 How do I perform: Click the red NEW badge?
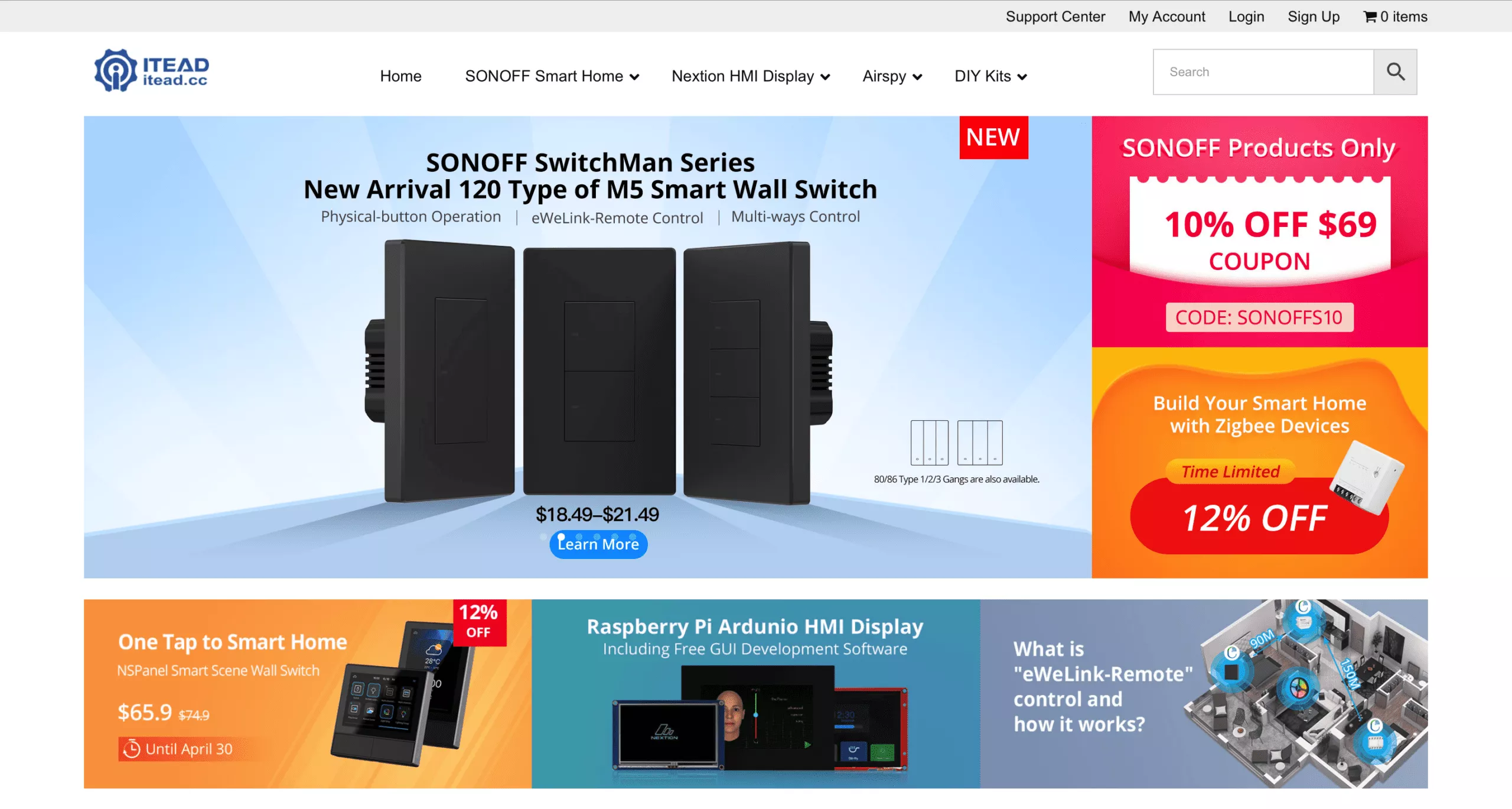click(993, 137)
